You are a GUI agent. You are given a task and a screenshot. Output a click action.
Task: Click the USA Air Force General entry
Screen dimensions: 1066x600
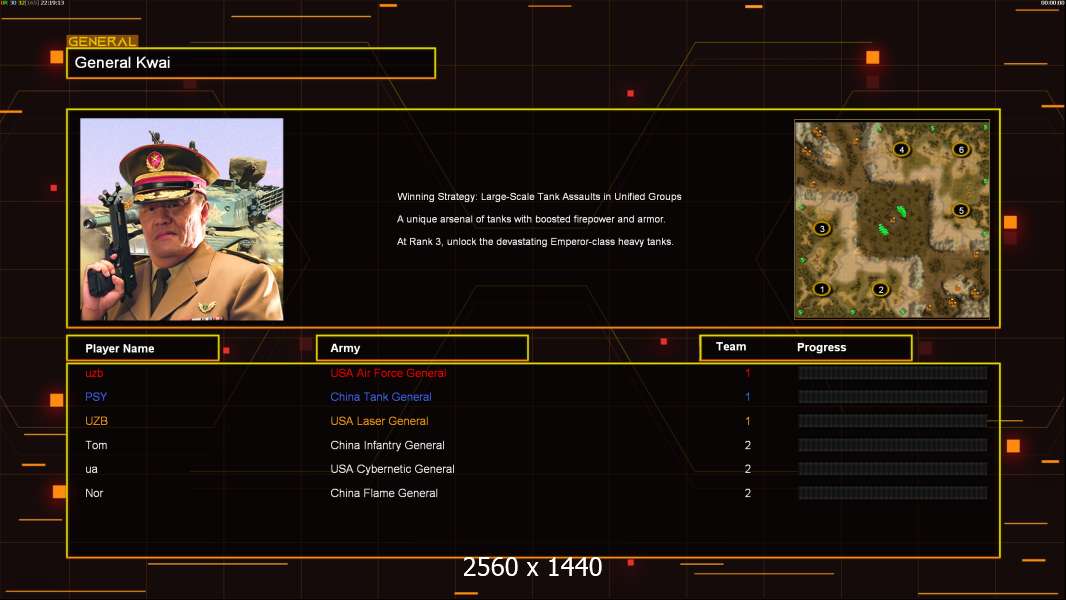point(388,373)
